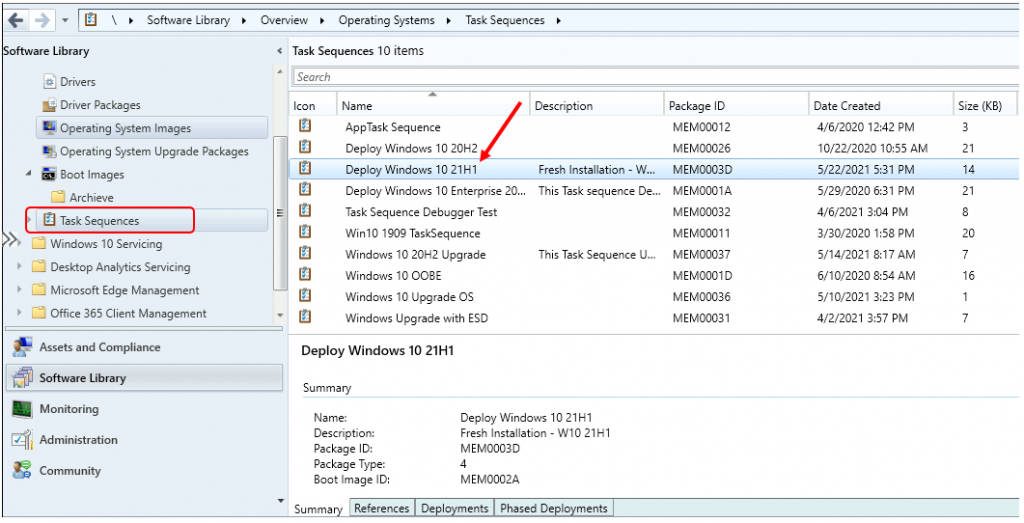
Task: Click the tree scrollbar up arrow
Action: pos(280,71)
